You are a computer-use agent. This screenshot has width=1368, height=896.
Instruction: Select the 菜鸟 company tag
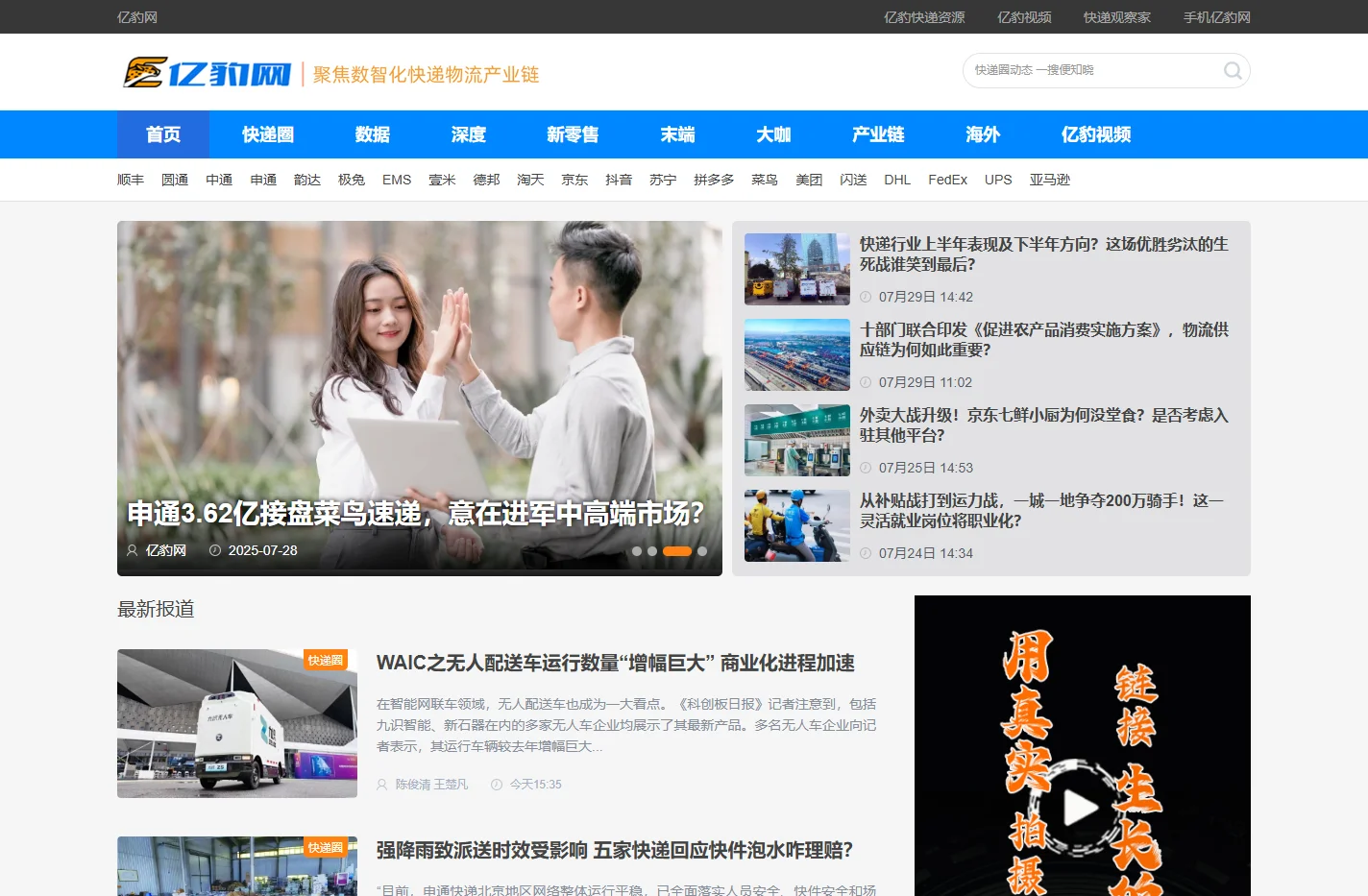pyautogui.click(x=765, y=180)
